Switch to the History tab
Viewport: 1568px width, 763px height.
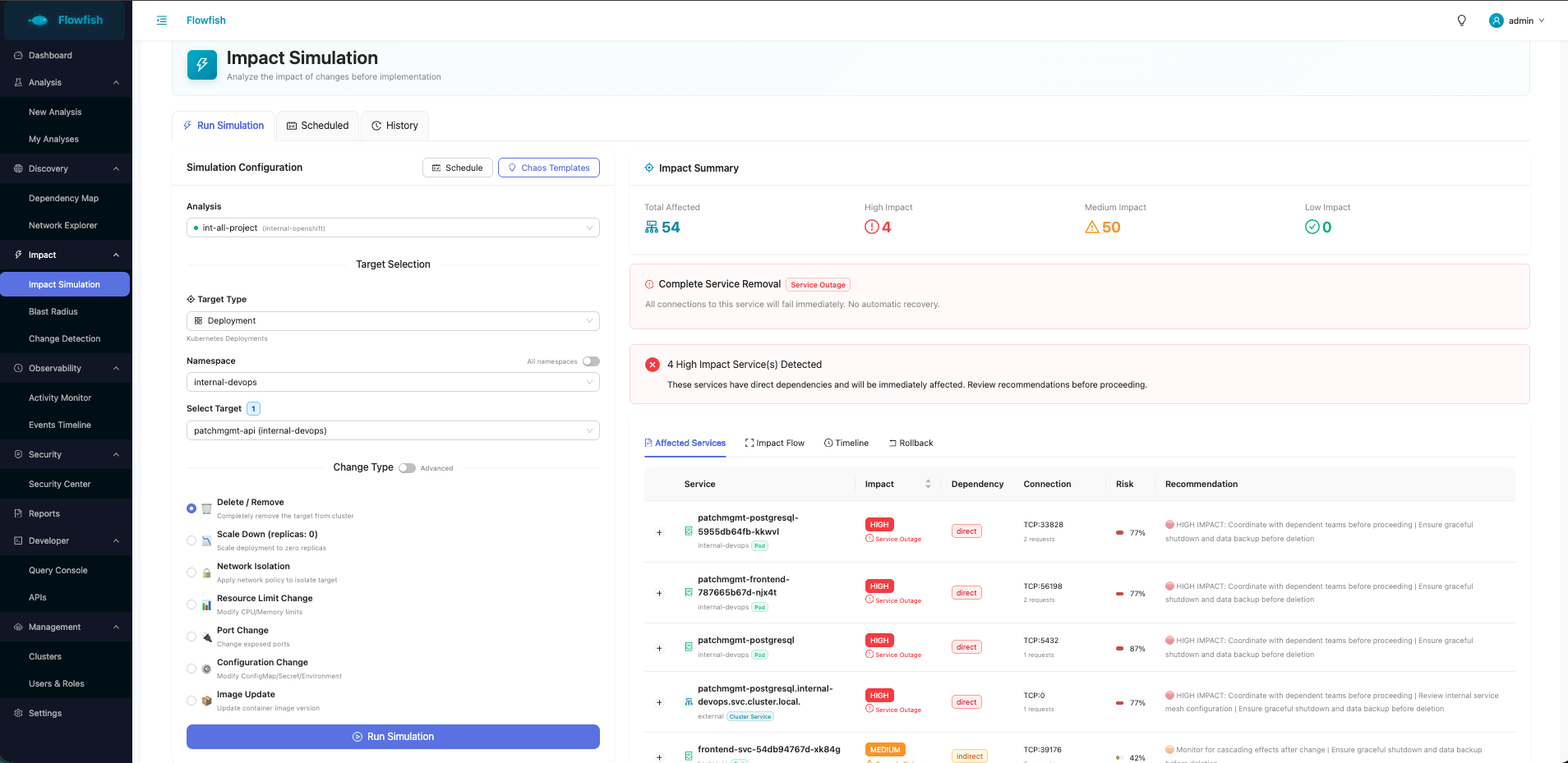tap(394, 126)
